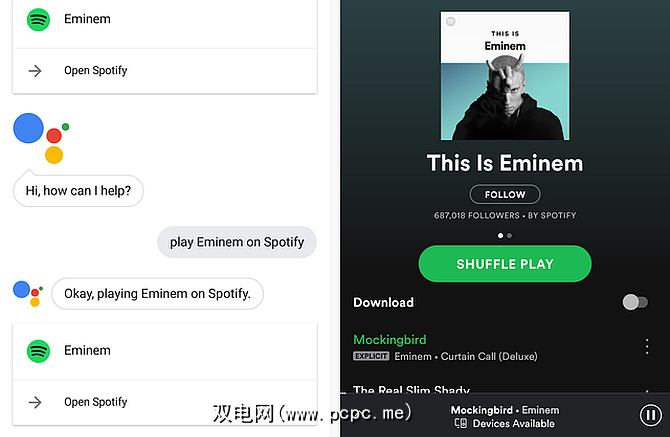Open the Devices Available connect icon
Image resolution: width=670 pixels, height=437 pixels.
coord(461,423)
